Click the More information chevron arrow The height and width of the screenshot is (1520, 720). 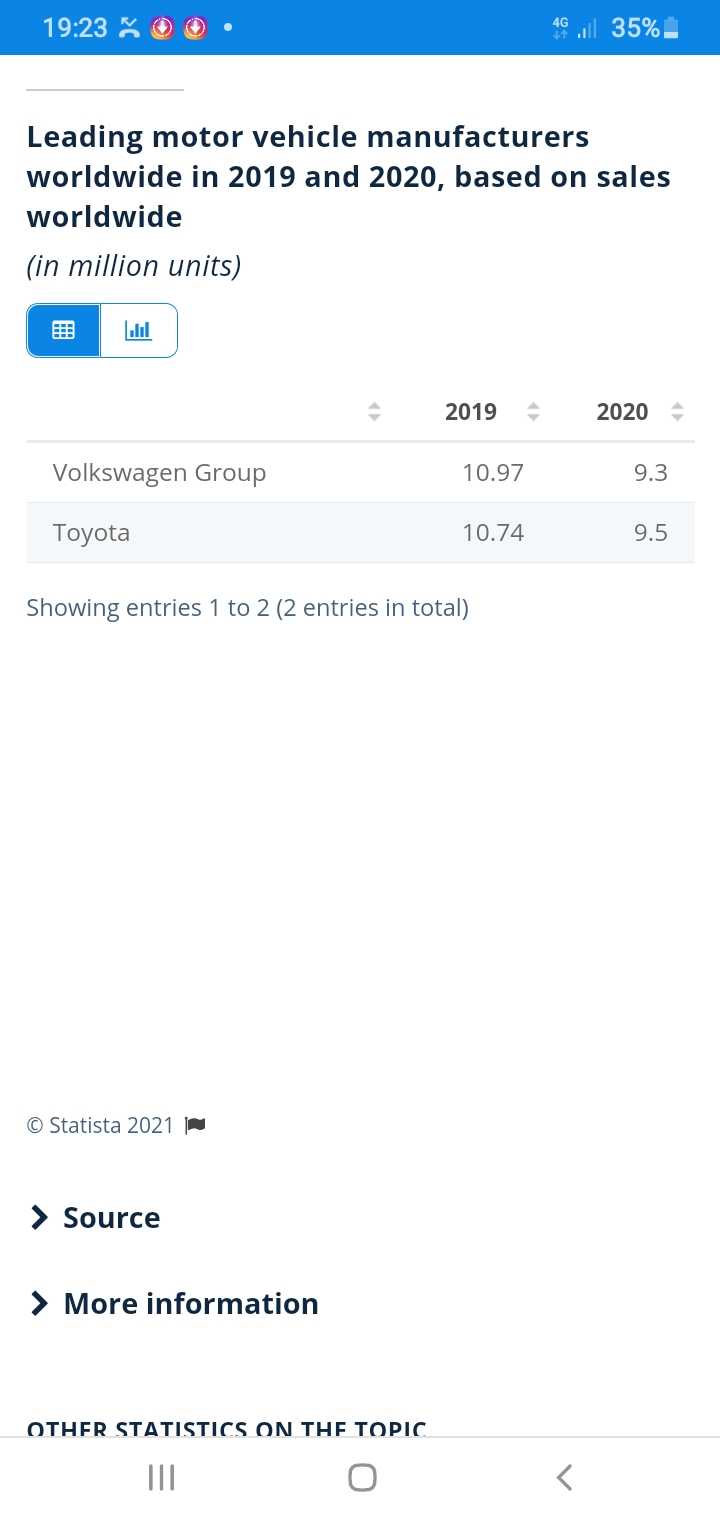[x=39, y=1303]
